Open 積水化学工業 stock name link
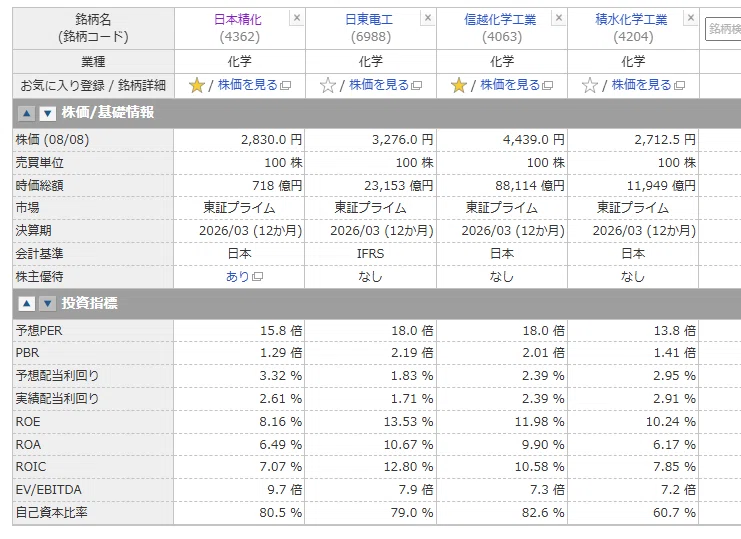This screenshot has width=741, height=539. point(631,19)
